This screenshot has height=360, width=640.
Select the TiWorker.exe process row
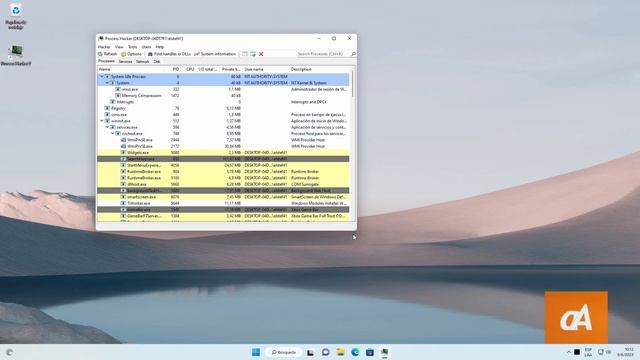pyautogui.click(x=223, y=203)
